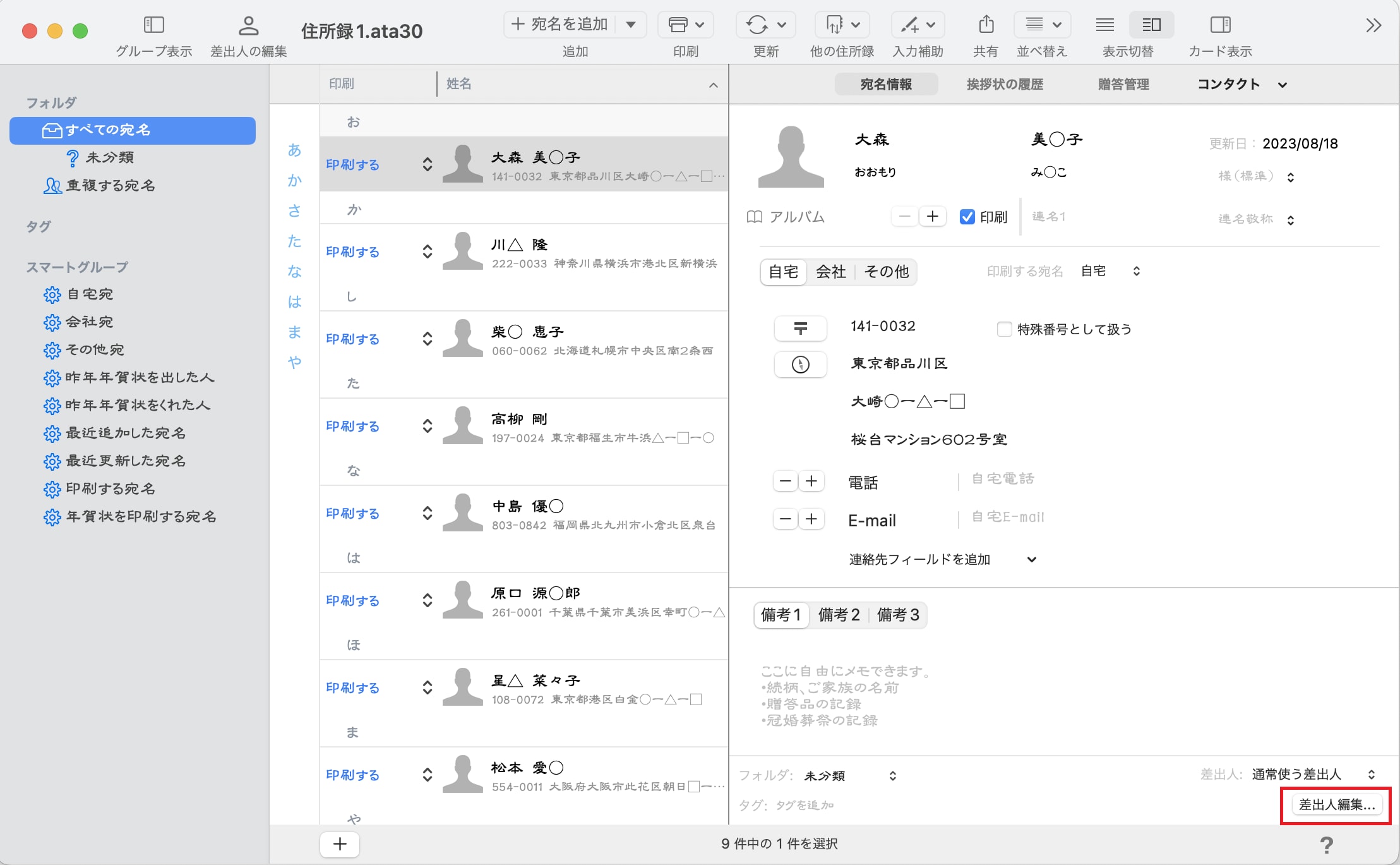Change print setting stepper for 高柳 剛
Screen dimensions: 1400x865
click(428, 426)
